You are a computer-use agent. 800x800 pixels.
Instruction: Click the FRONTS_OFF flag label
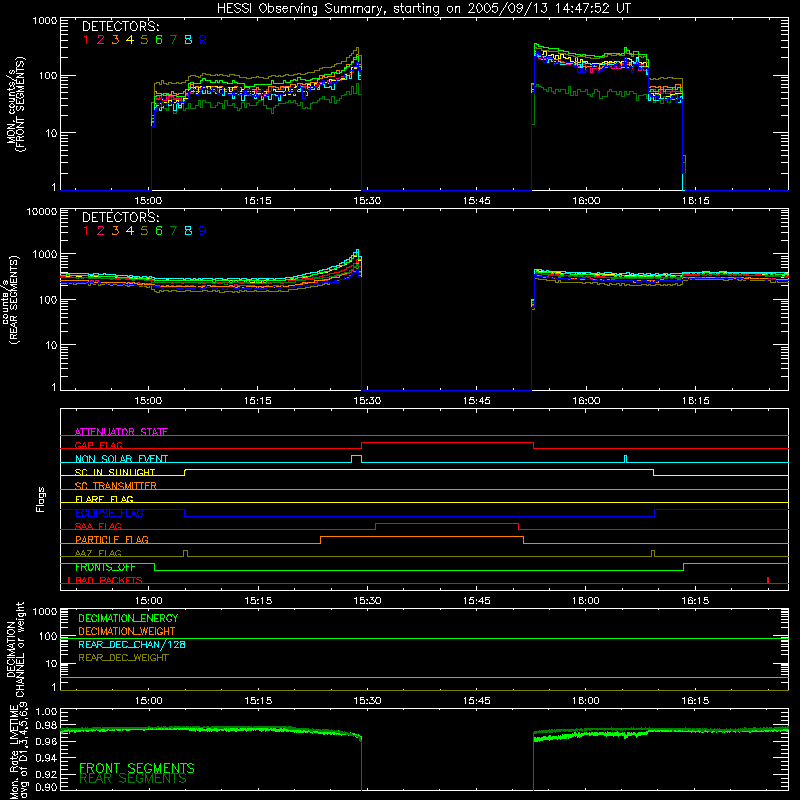coord(105,567)
